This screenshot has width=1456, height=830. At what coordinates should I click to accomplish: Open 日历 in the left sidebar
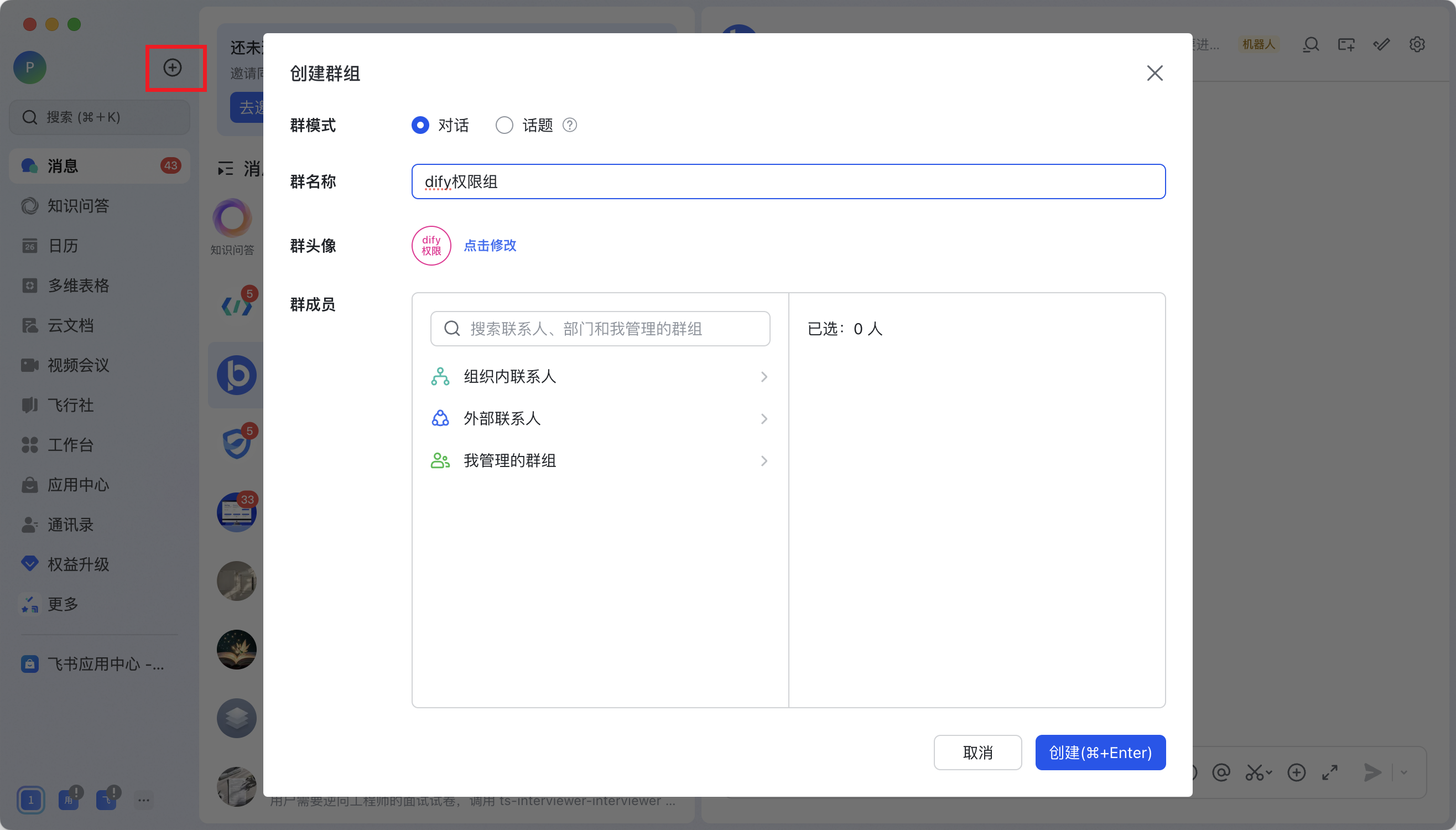click(63, 246)
